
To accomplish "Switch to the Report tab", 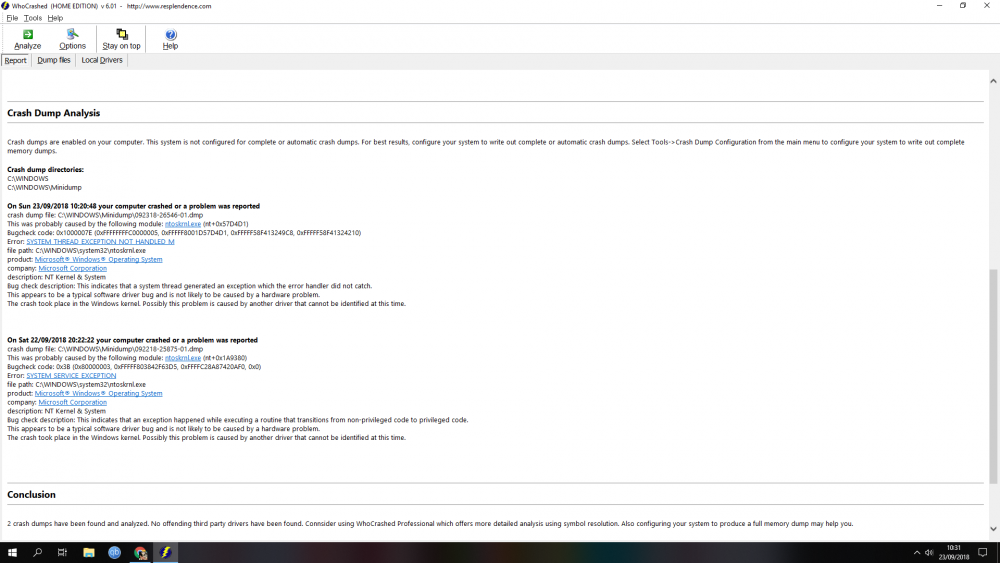I will click(x=15, y=61).
